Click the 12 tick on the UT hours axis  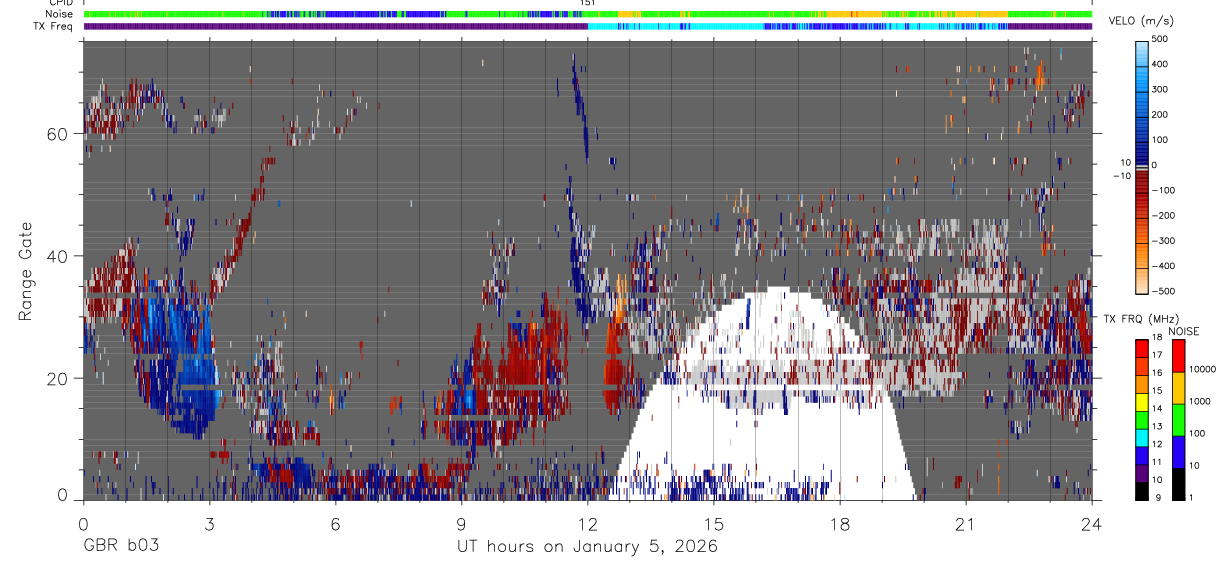point(587,524)
